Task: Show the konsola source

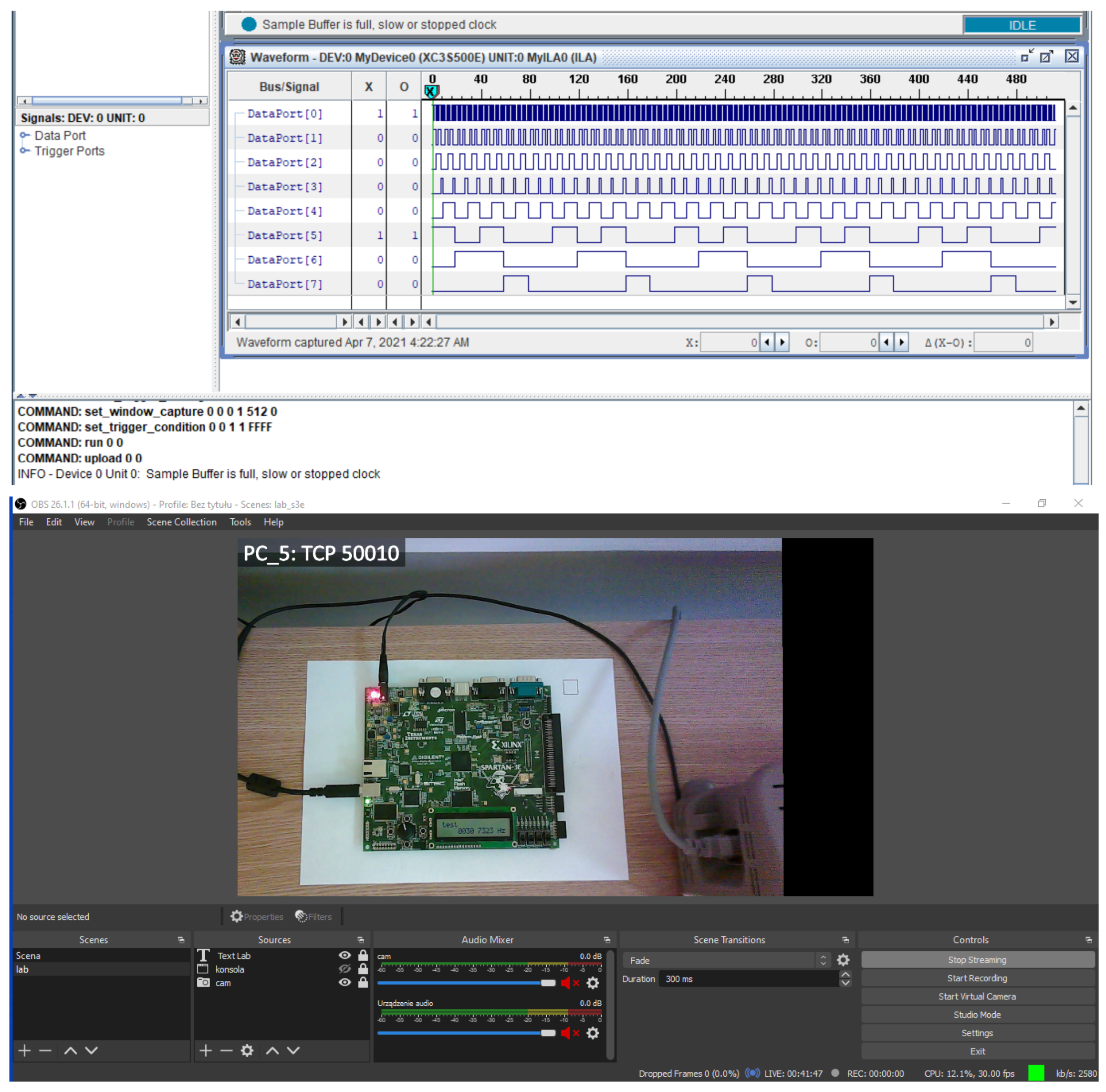Action: click(x=344, y=969)
